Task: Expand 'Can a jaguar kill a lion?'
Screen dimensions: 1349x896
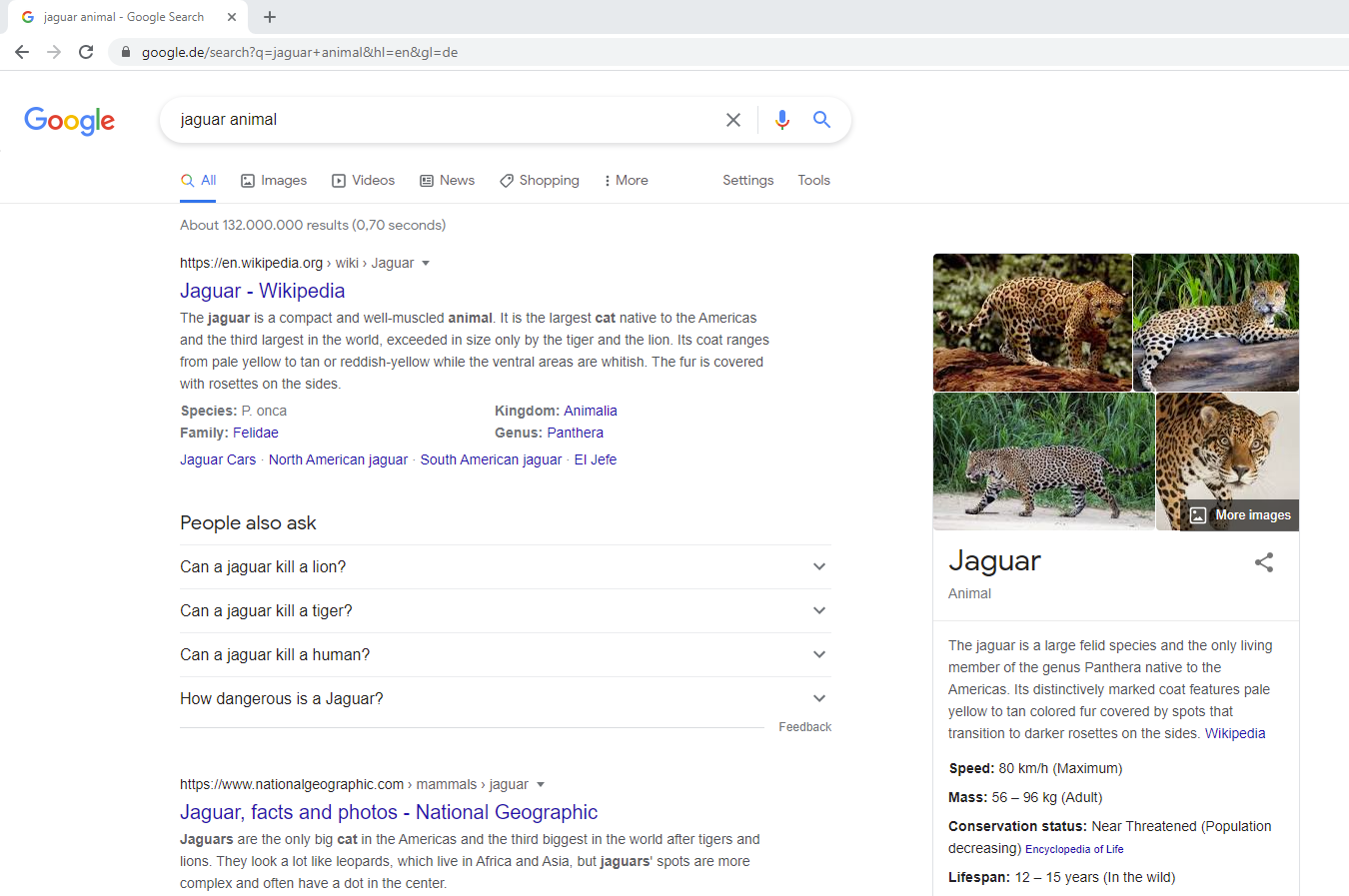Action: pos(506,566)
